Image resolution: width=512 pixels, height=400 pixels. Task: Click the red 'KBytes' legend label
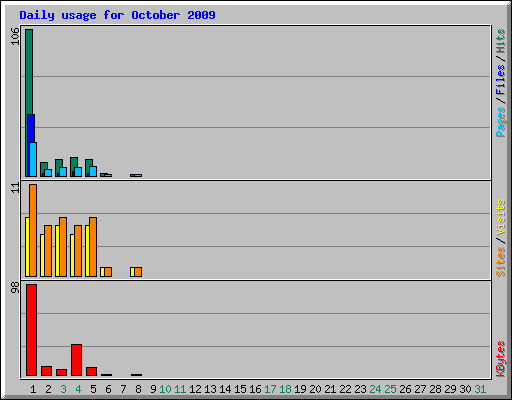click(x=501, y=359)
